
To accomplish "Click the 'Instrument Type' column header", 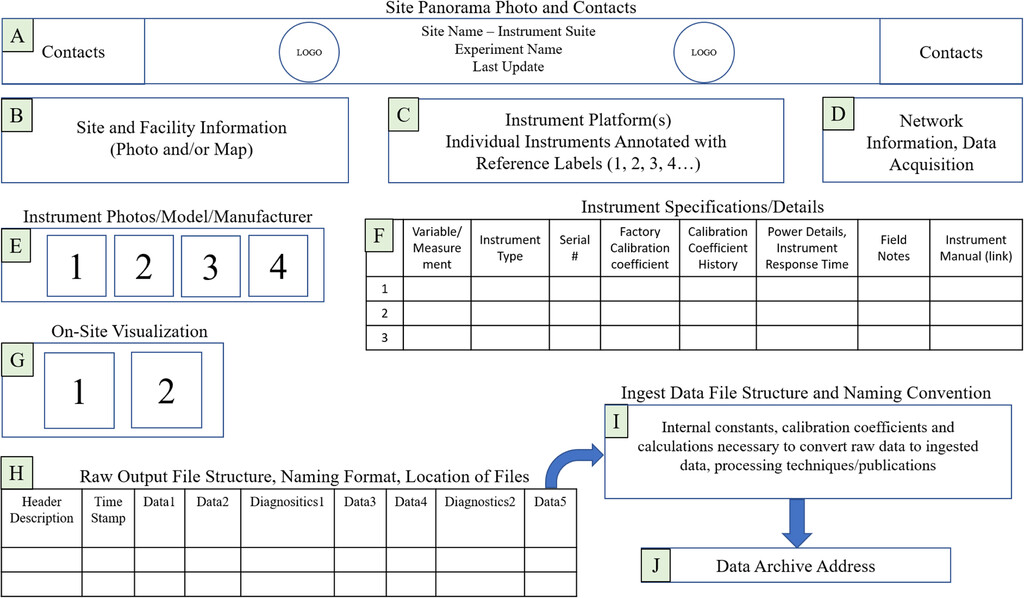I will (x=510, y=248).
